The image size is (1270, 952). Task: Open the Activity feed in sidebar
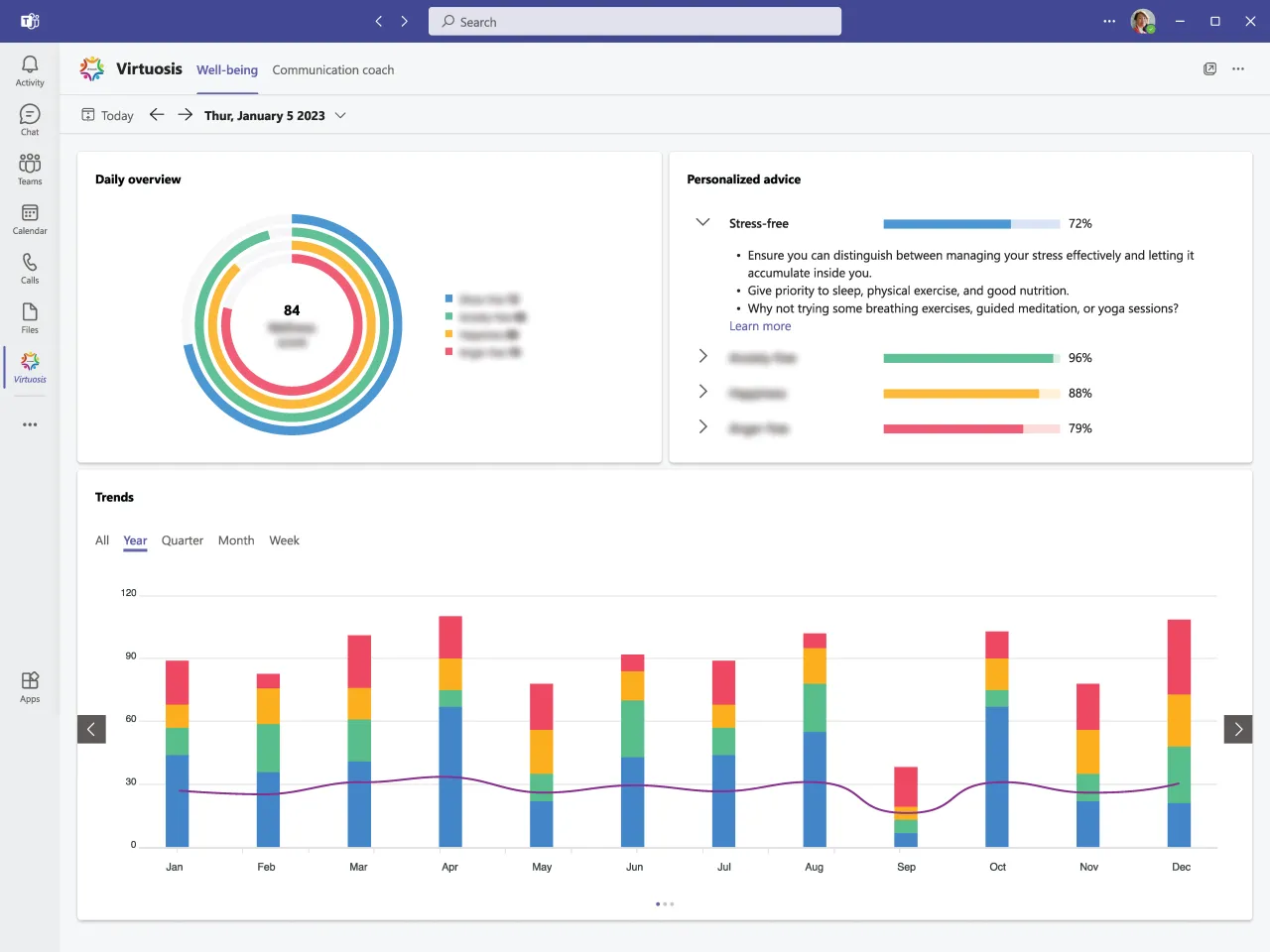30,70
